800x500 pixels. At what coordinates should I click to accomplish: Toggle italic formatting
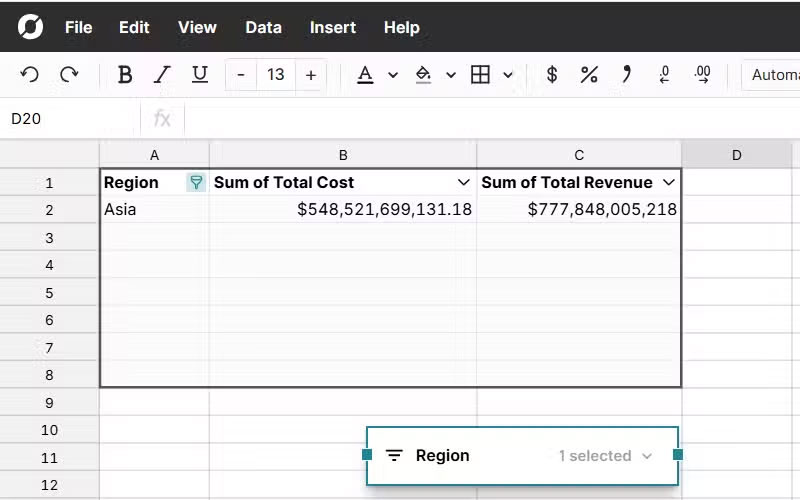pos(162,75)
